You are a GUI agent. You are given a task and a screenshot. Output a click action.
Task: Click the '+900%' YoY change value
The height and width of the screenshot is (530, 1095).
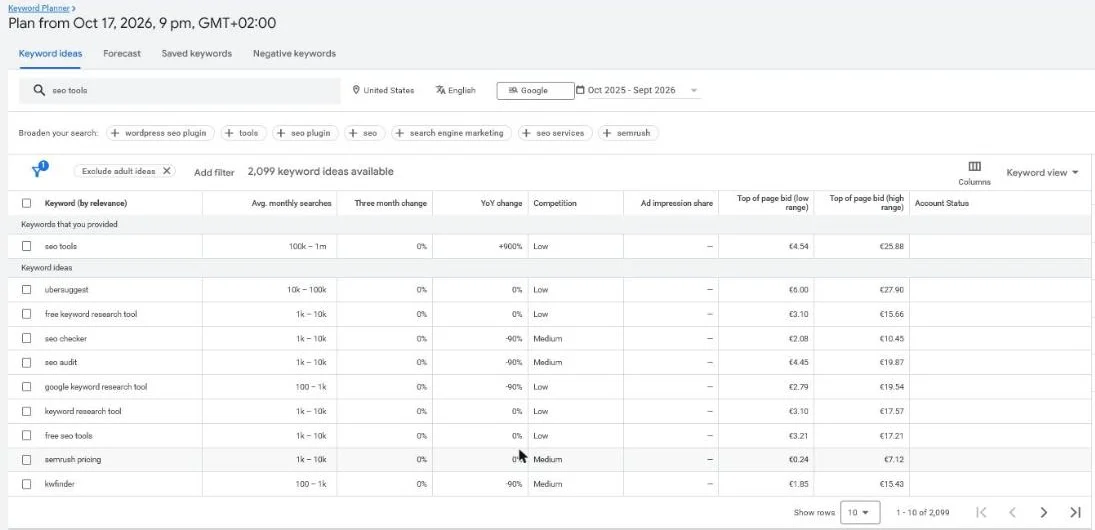tap(510, 246)
